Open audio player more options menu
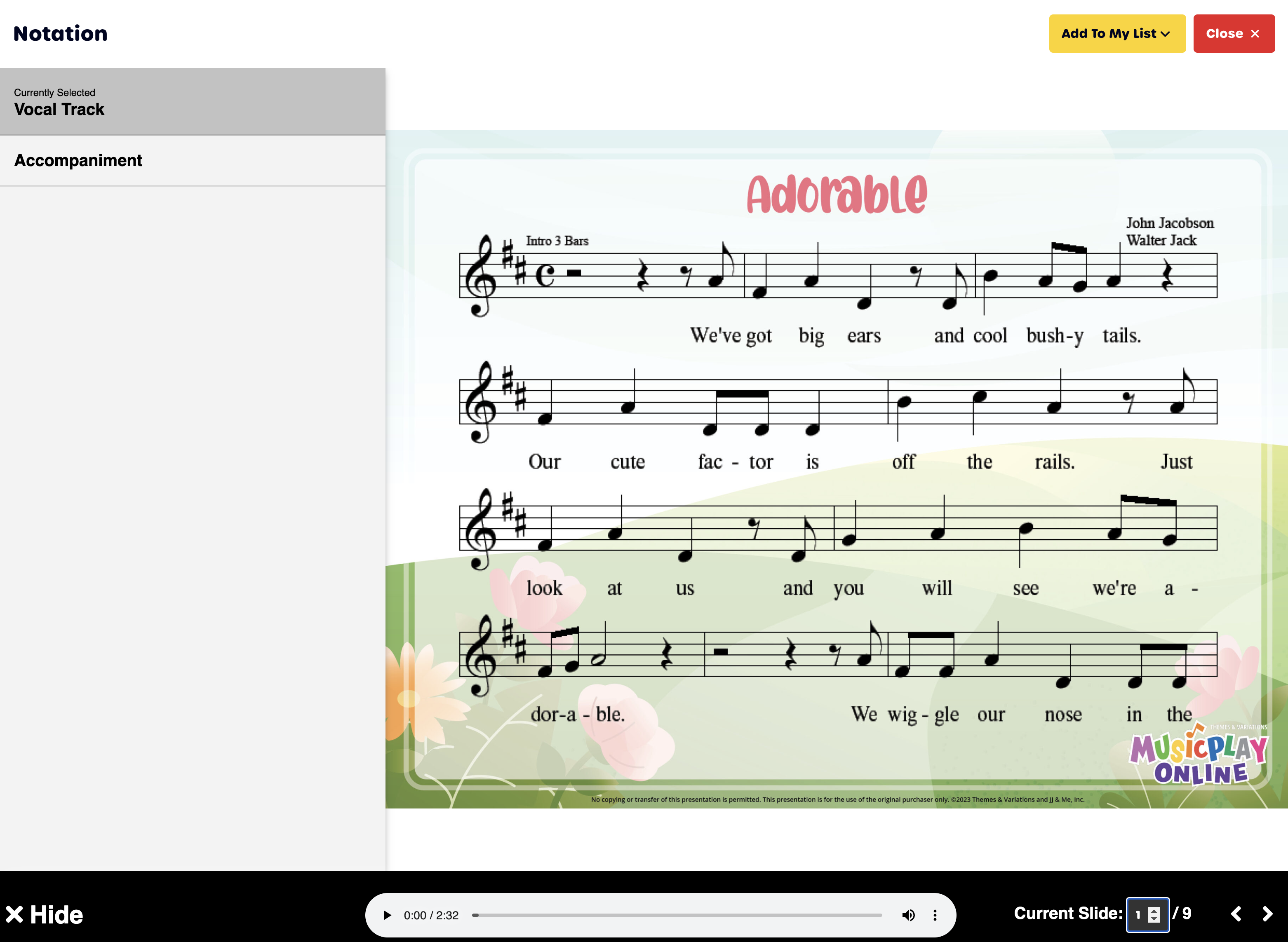 click(935, 915)
